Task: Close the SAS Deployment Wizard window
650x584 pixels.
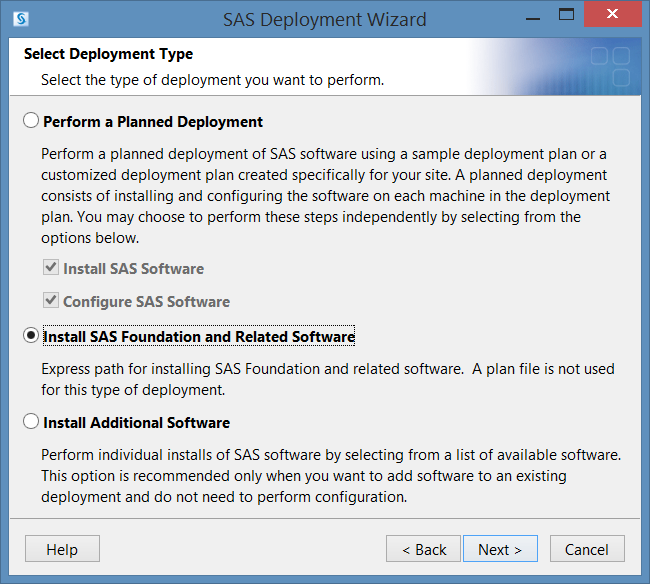Action: (612, 14)
